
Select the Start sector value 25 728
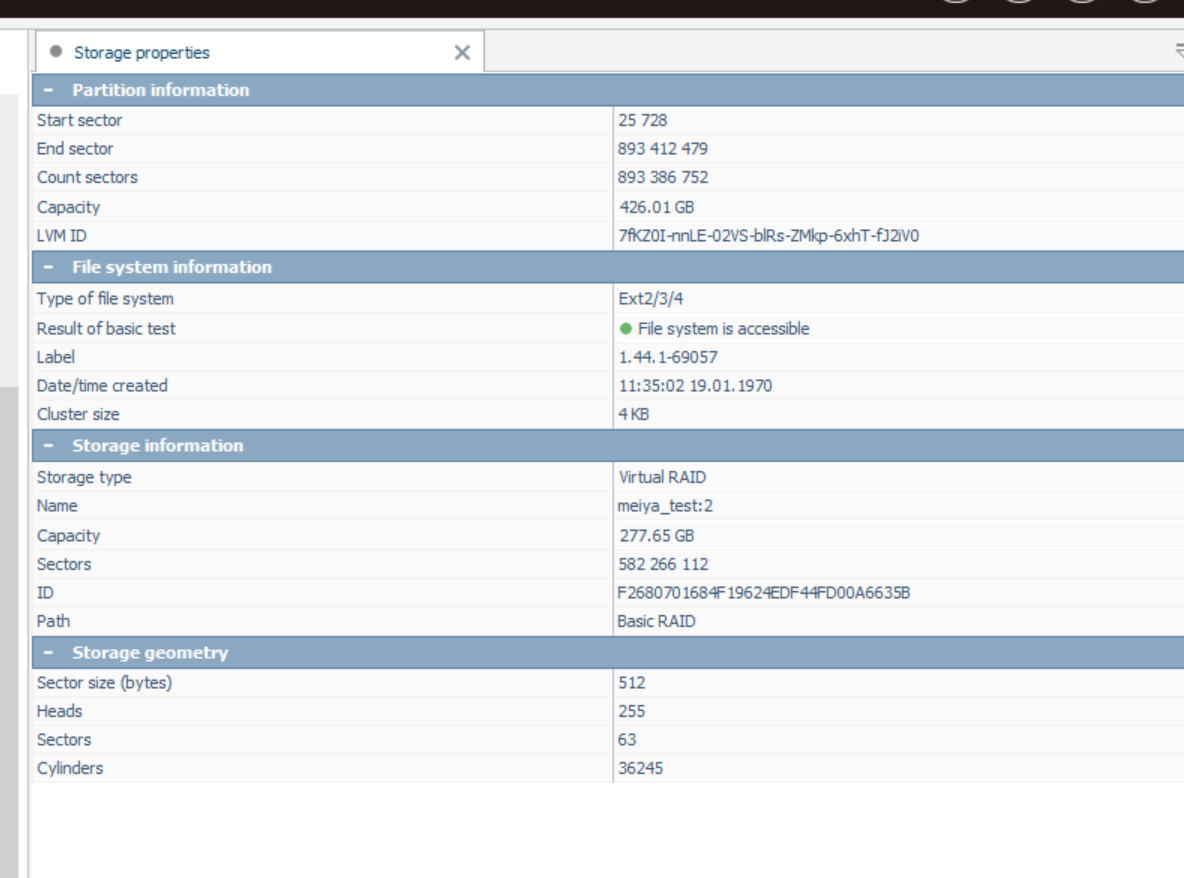pyautogui.click(x=643, y=120)
